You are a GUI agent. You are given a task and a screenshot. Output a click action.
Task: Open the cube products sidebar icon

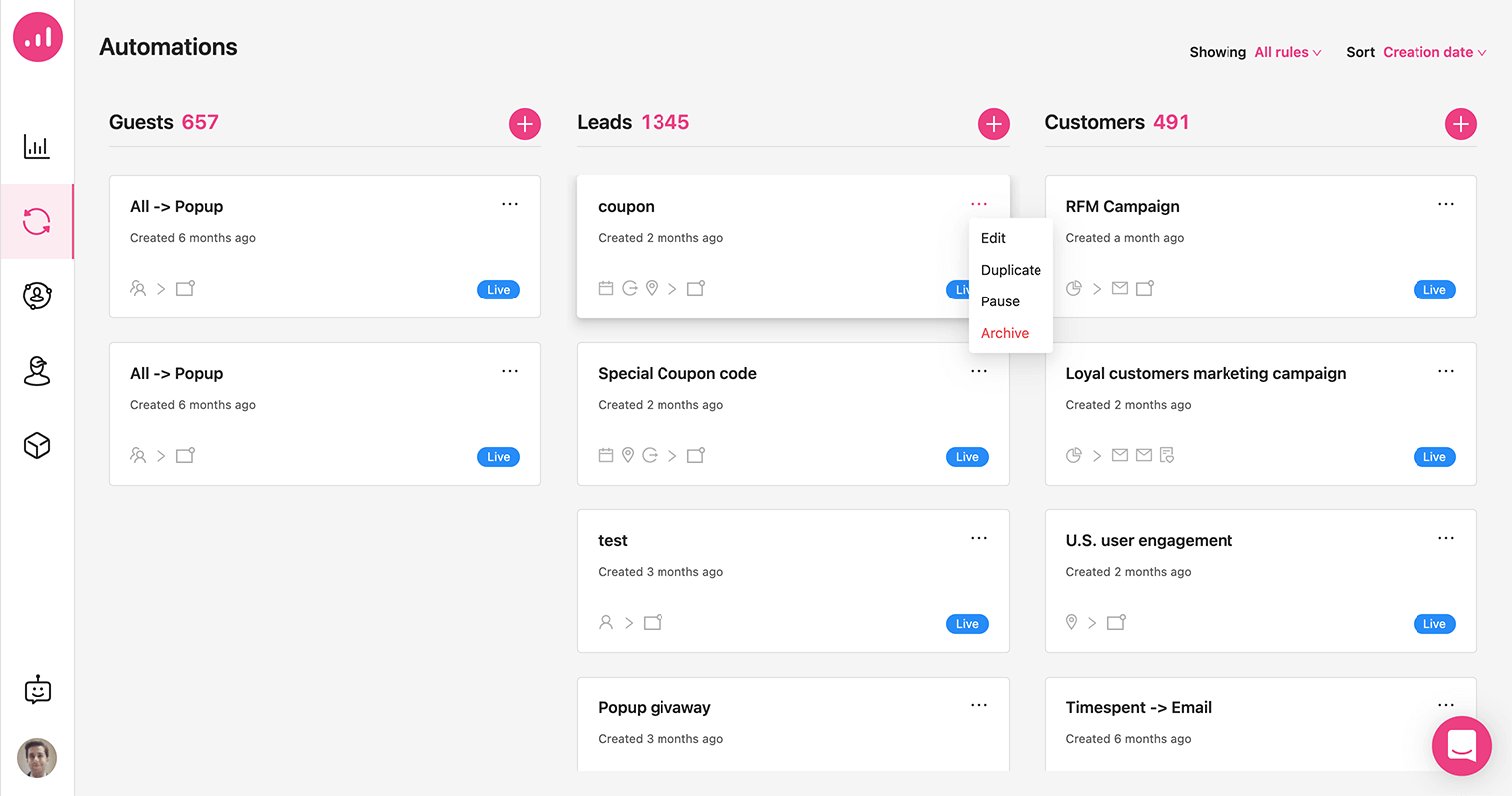click(37, 445)
